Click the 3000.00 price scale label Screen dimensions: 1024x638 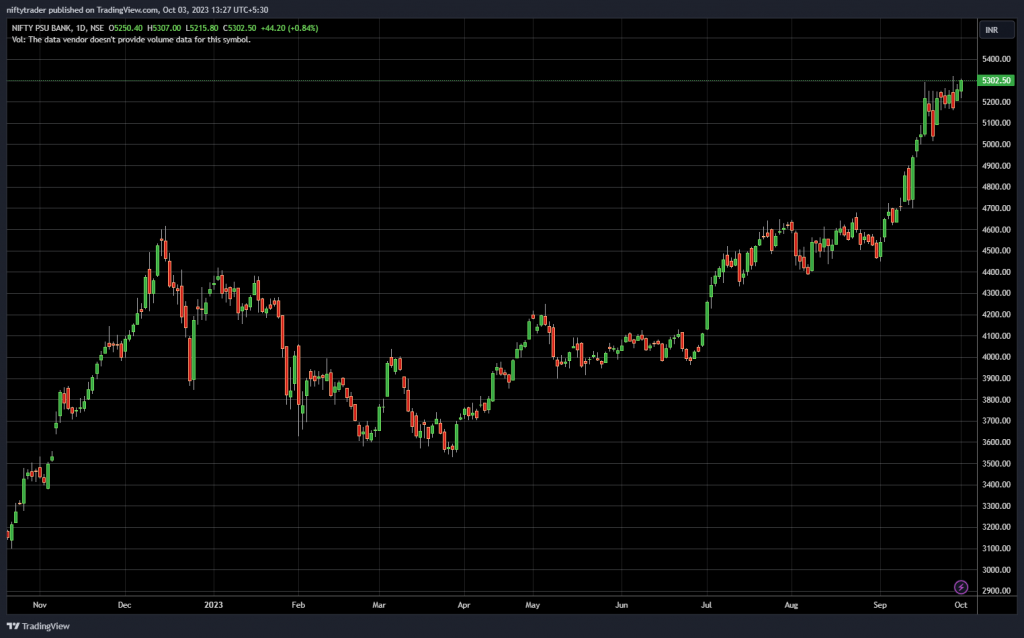(x=996, y=570)
